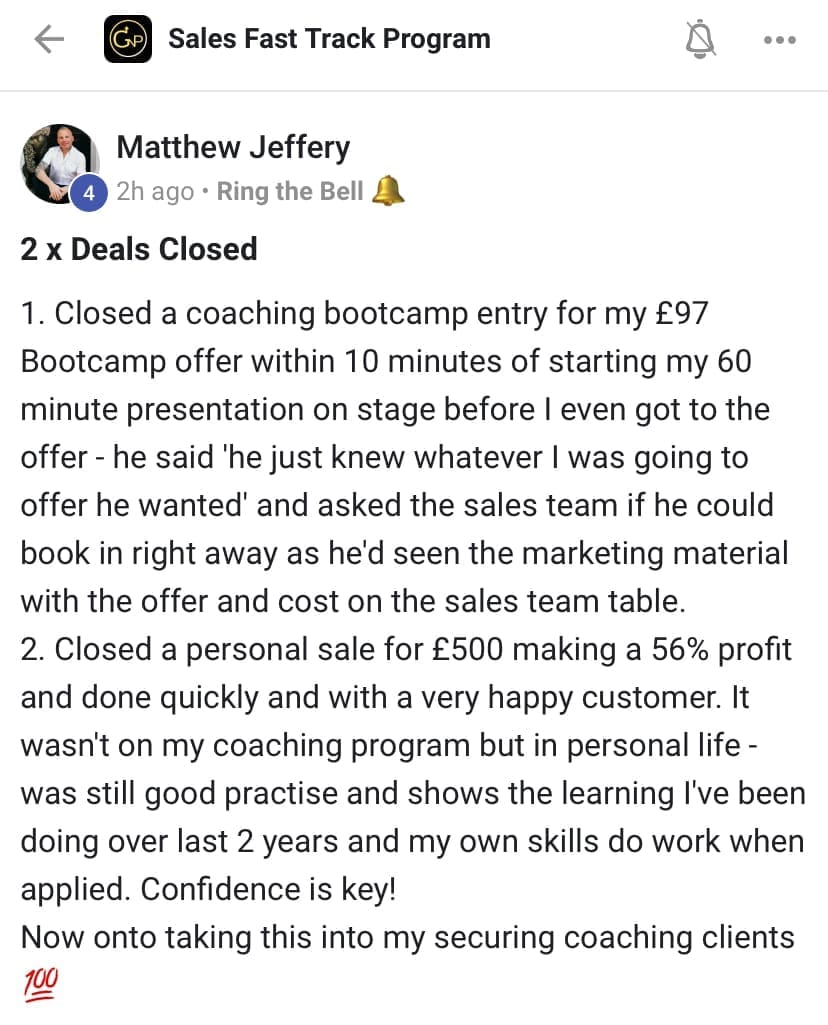This screenshot has width=828, height=1025.
Task: View Matthew Jeffery's profile picture
Action: click(59, 163)
